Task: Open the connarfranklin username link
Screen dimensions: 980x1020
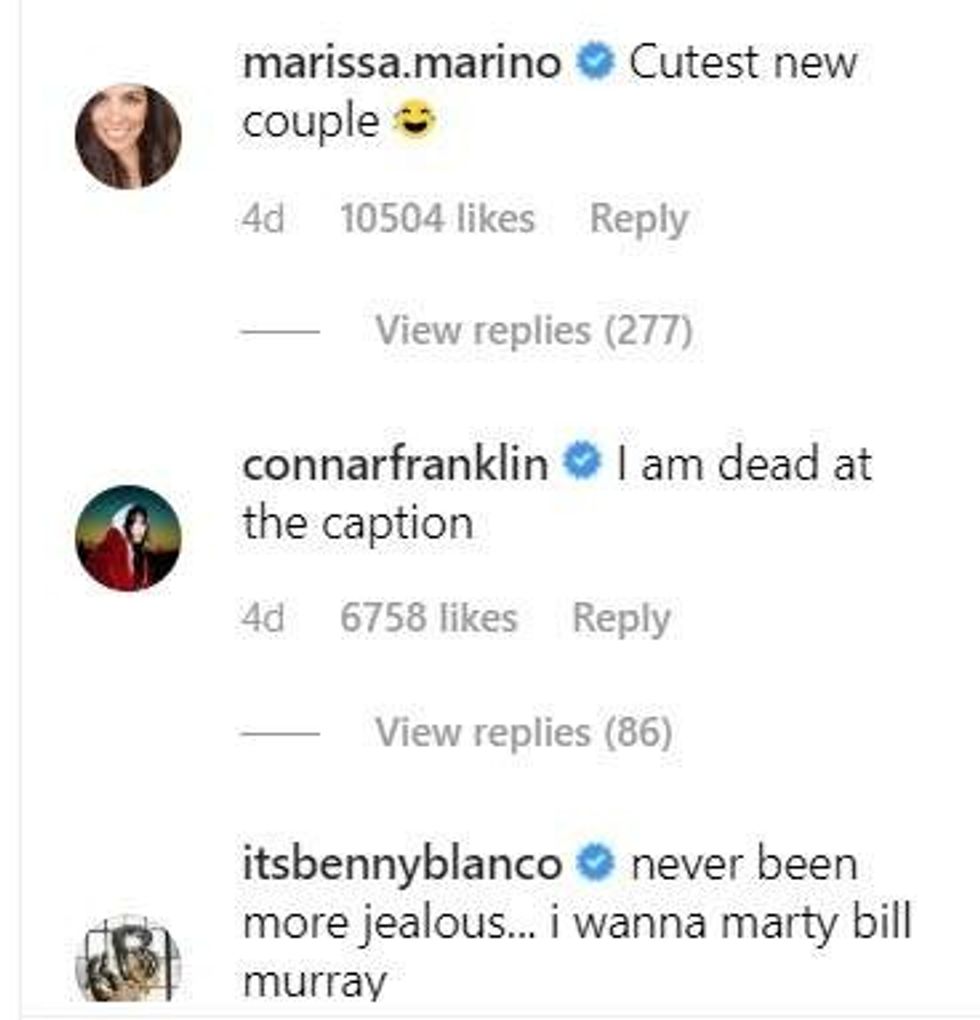Action: point(394,464)
